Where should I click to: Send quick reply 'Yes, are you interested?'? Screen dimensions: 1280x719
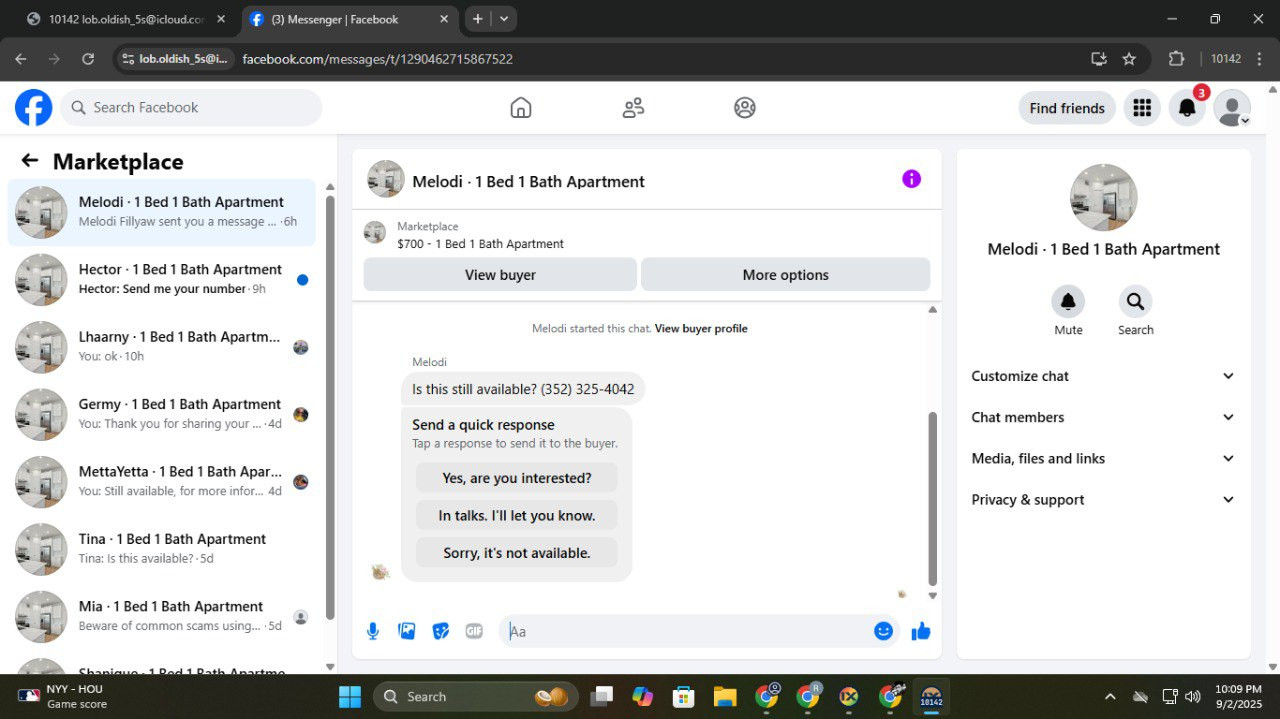517,478
